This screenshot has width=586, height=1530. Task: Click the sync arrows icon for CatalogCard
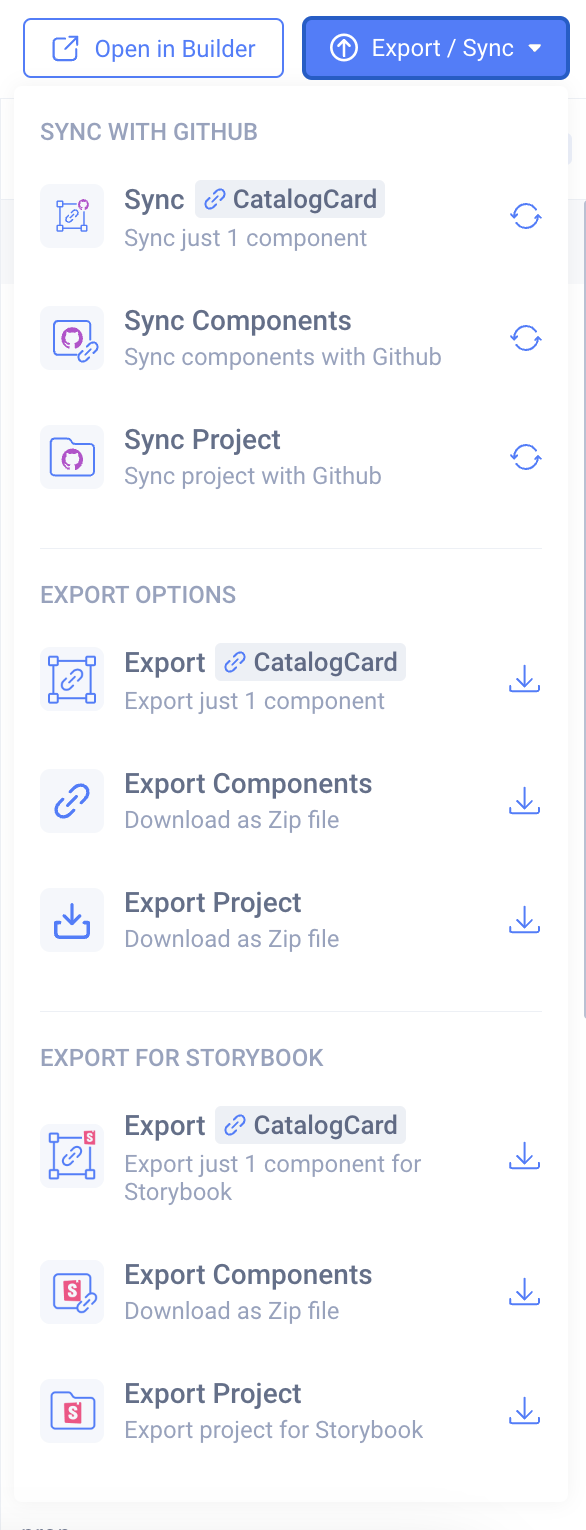(526, 216)
